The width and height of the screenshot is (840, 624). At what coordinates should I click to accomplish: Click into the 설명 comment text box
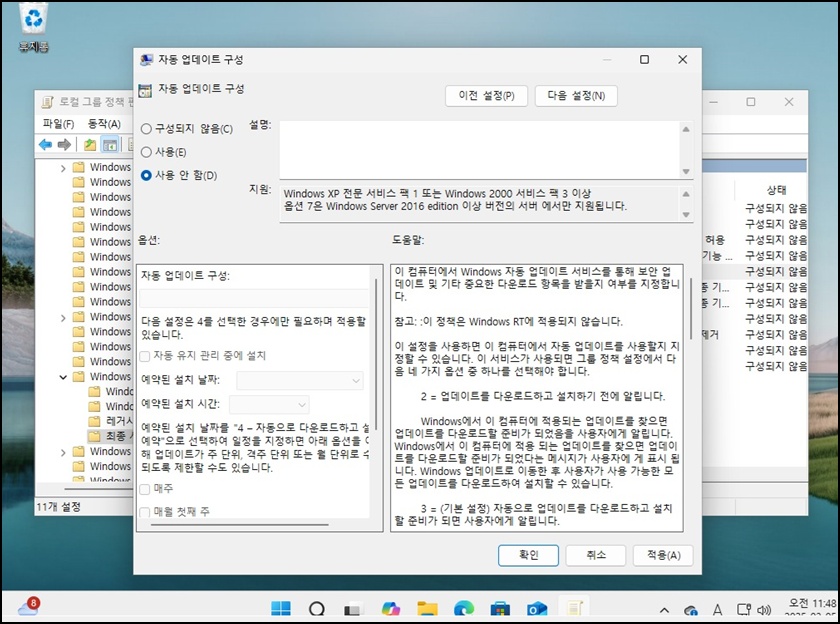479,150
